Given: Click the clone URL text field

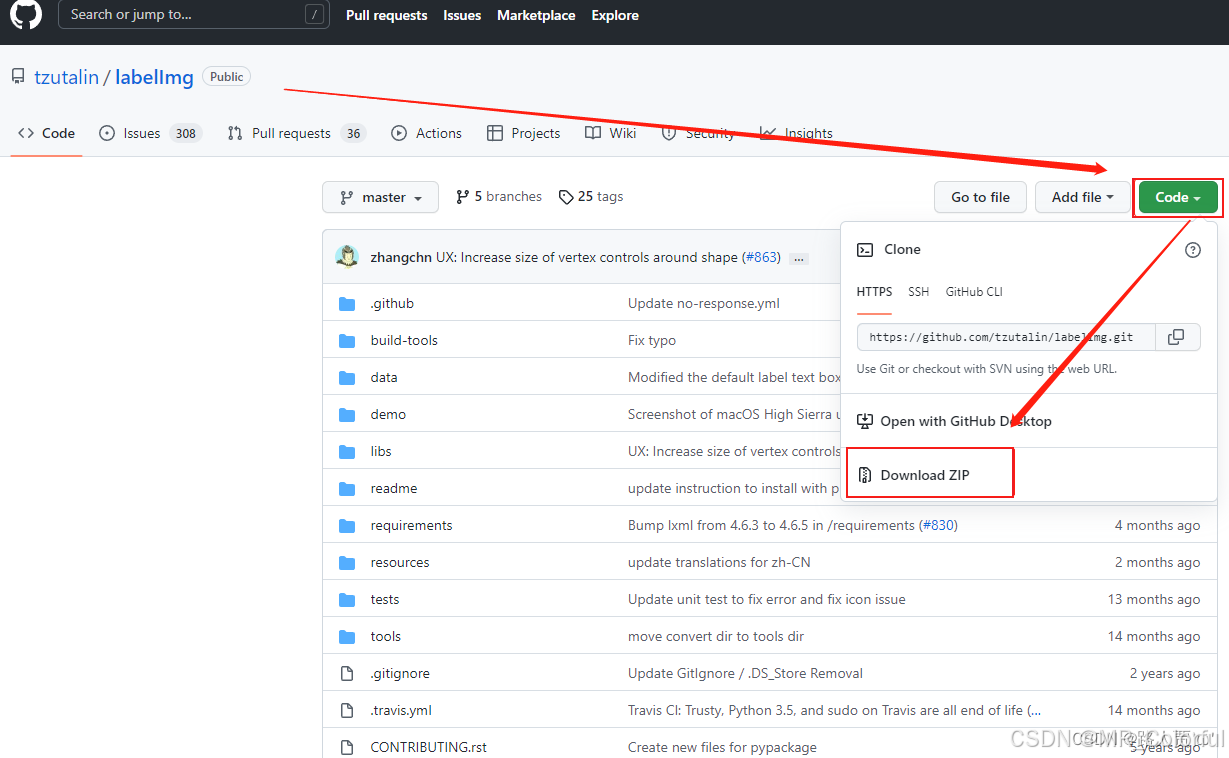Looking at the screenshot, I should pyautogui.click(x=1006, y=337).
